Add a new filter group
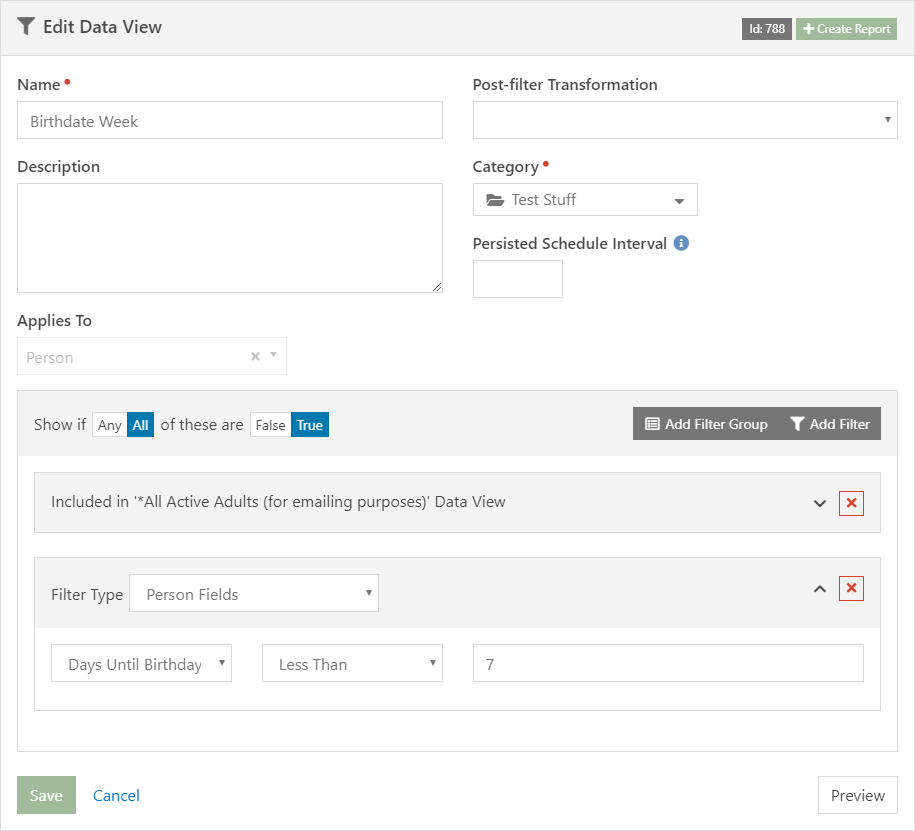Screen dimensions: 915x831 [706, 424]
